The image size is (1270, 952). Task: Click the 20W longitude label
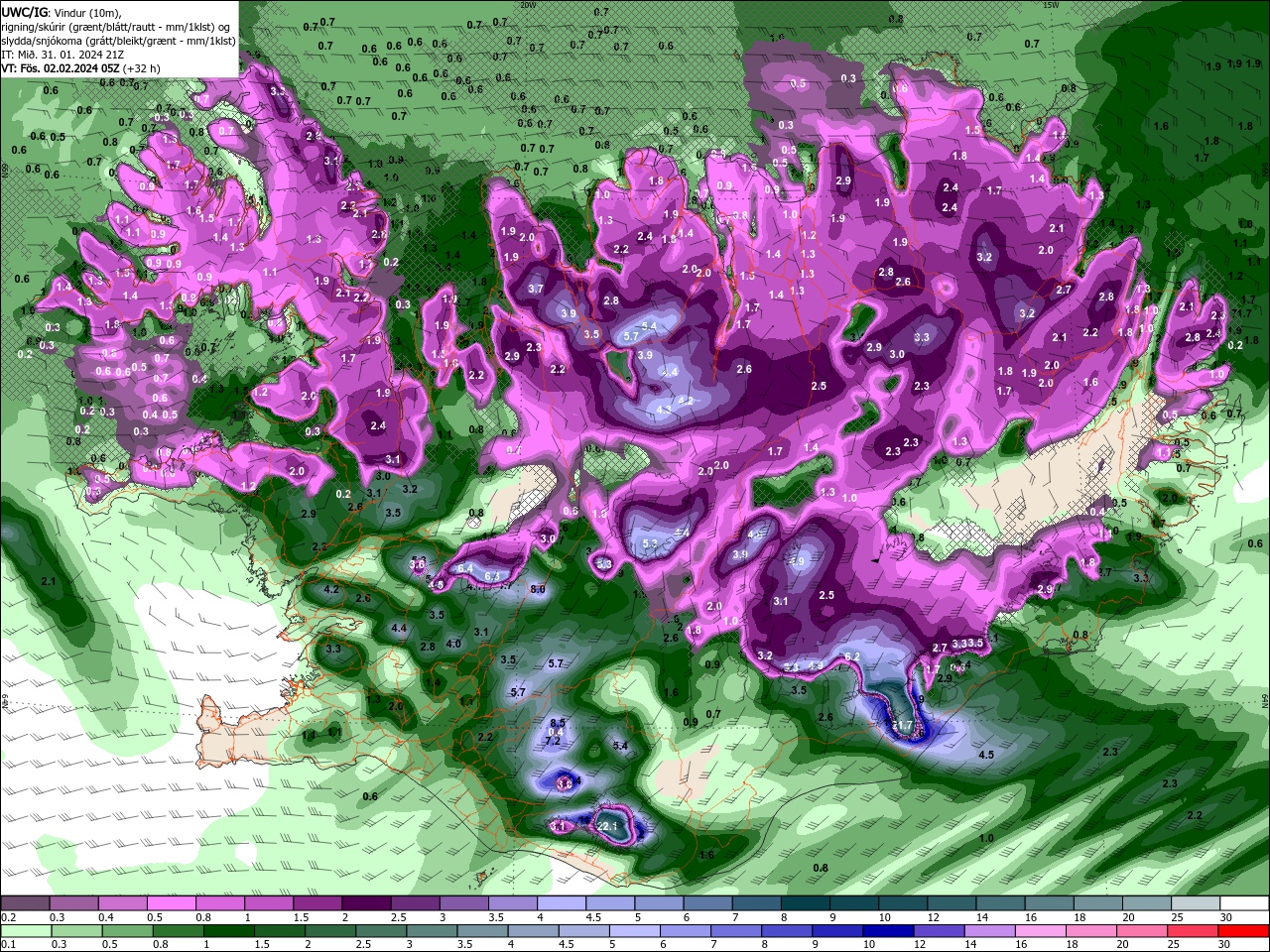coord(527,5)
